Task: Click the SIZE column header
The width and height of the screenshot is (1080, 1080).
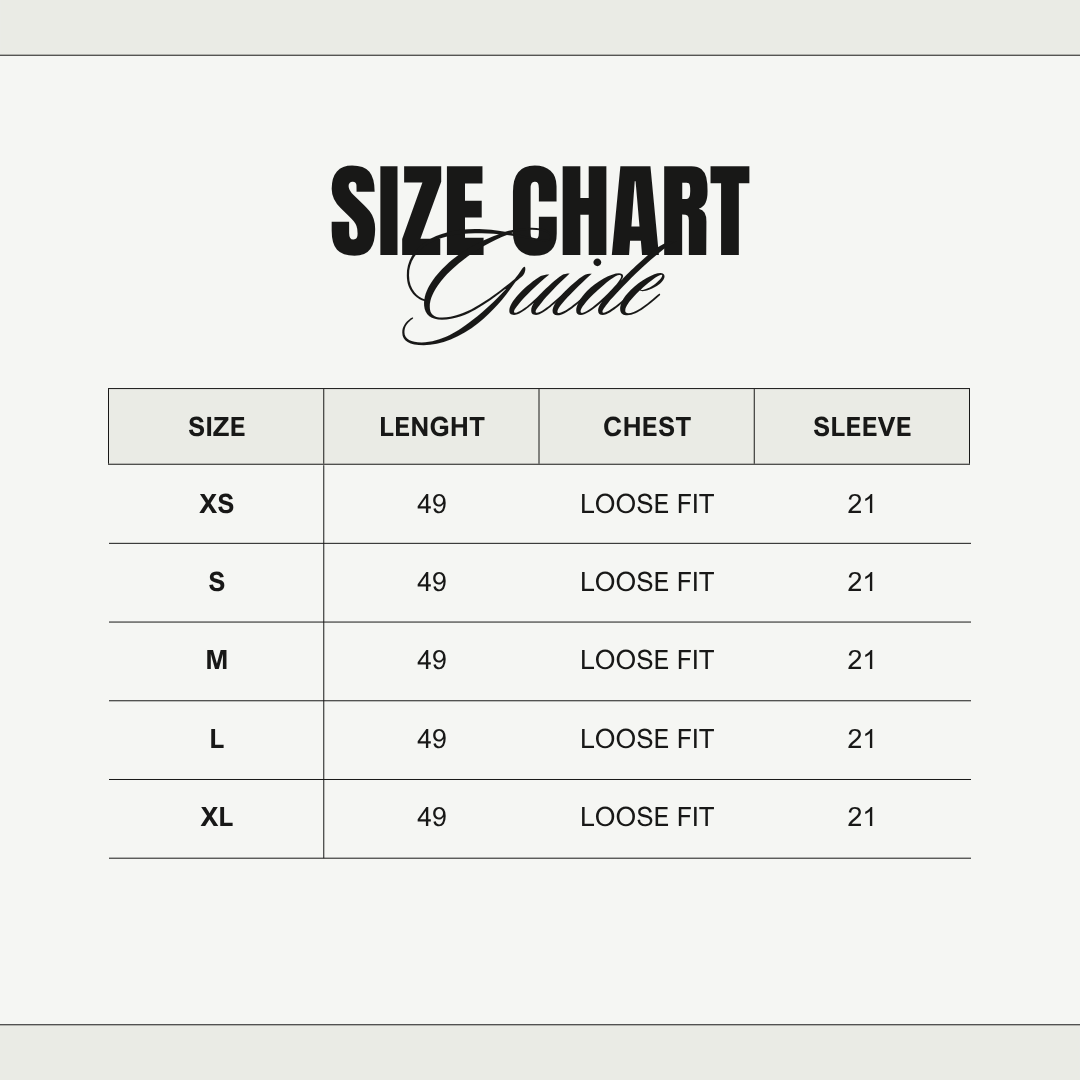Action: (x=216, y=427)
